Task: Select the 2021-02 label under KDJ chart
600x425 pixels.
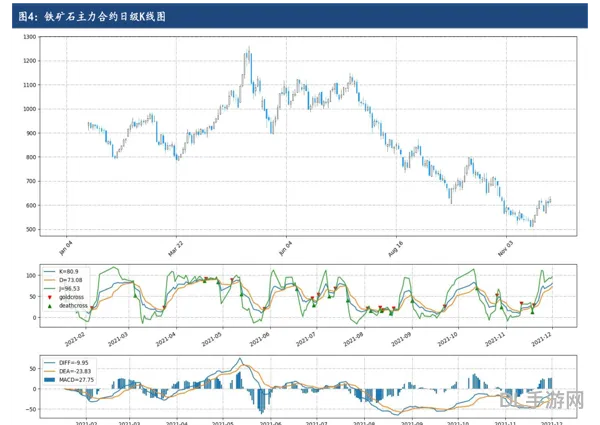Action: pyautogui.click(x=75, y=339)
